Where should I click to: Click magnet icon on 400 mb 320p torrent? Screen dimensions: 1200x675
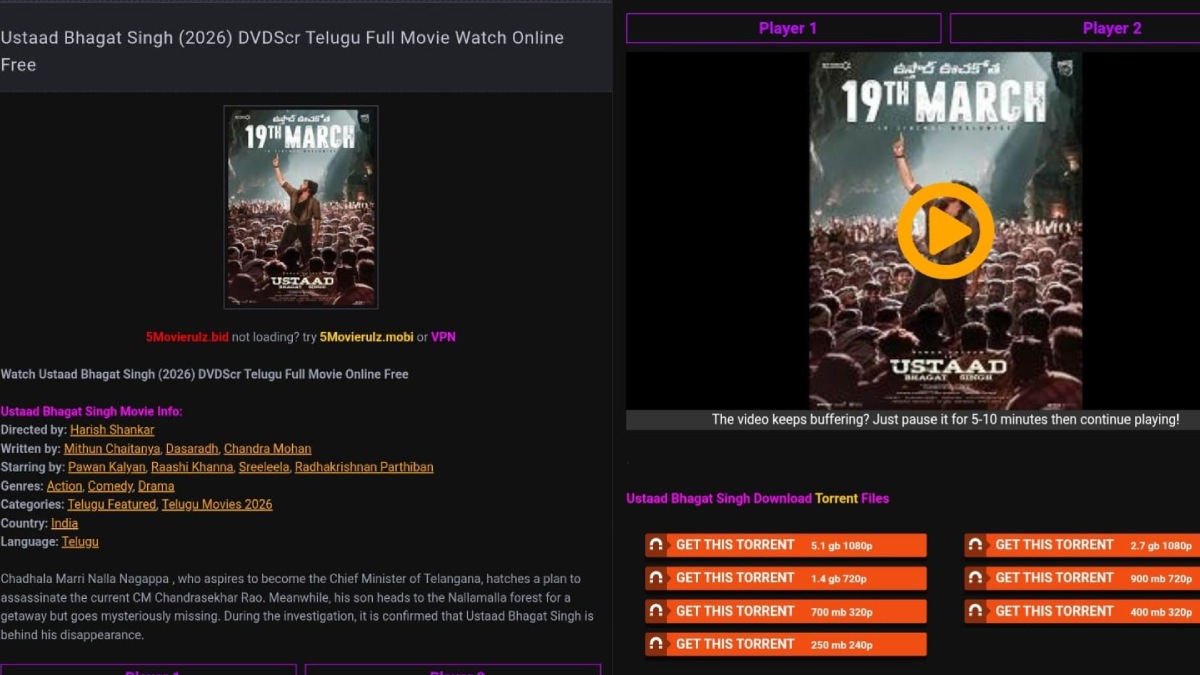pos(976,611)
